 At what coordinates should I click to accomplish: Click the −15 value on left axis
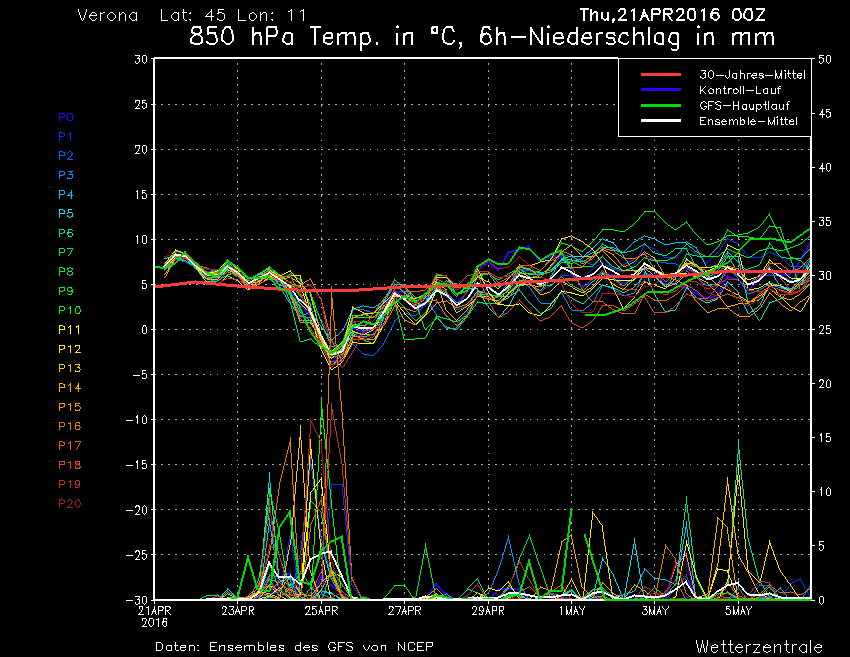click(137, 465)
